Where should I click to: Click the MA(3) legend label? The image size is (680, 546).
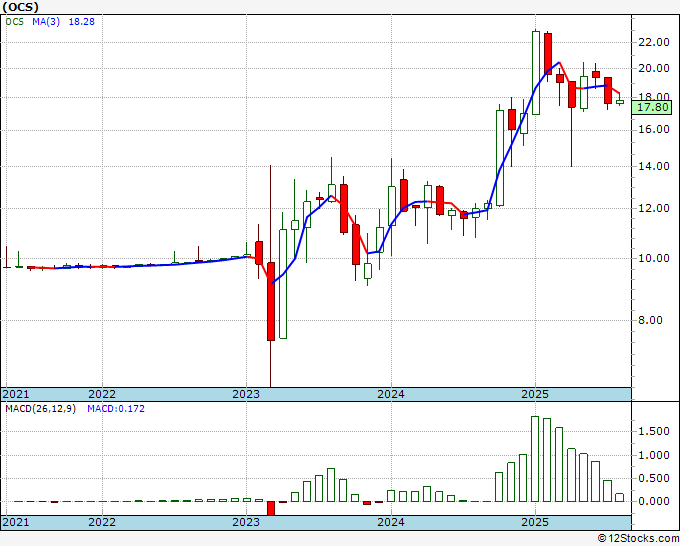[x=46, y=22]
